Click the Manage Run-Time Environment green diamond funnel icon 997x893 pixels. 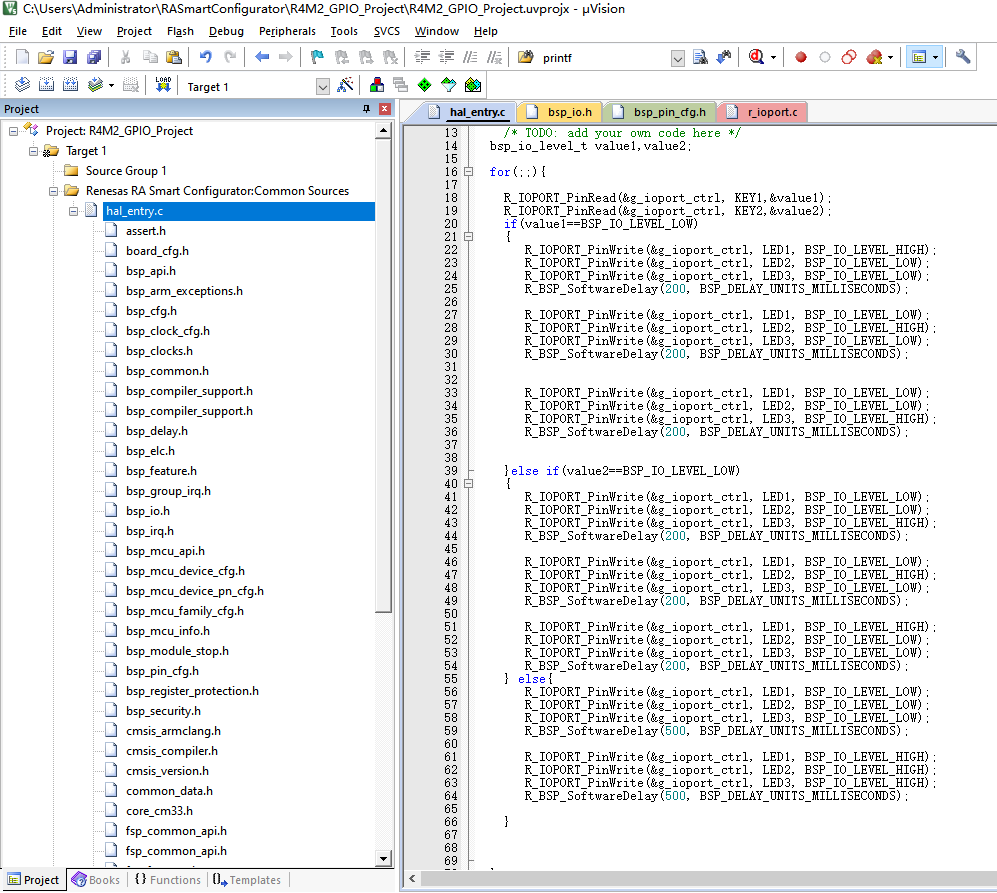448,85
